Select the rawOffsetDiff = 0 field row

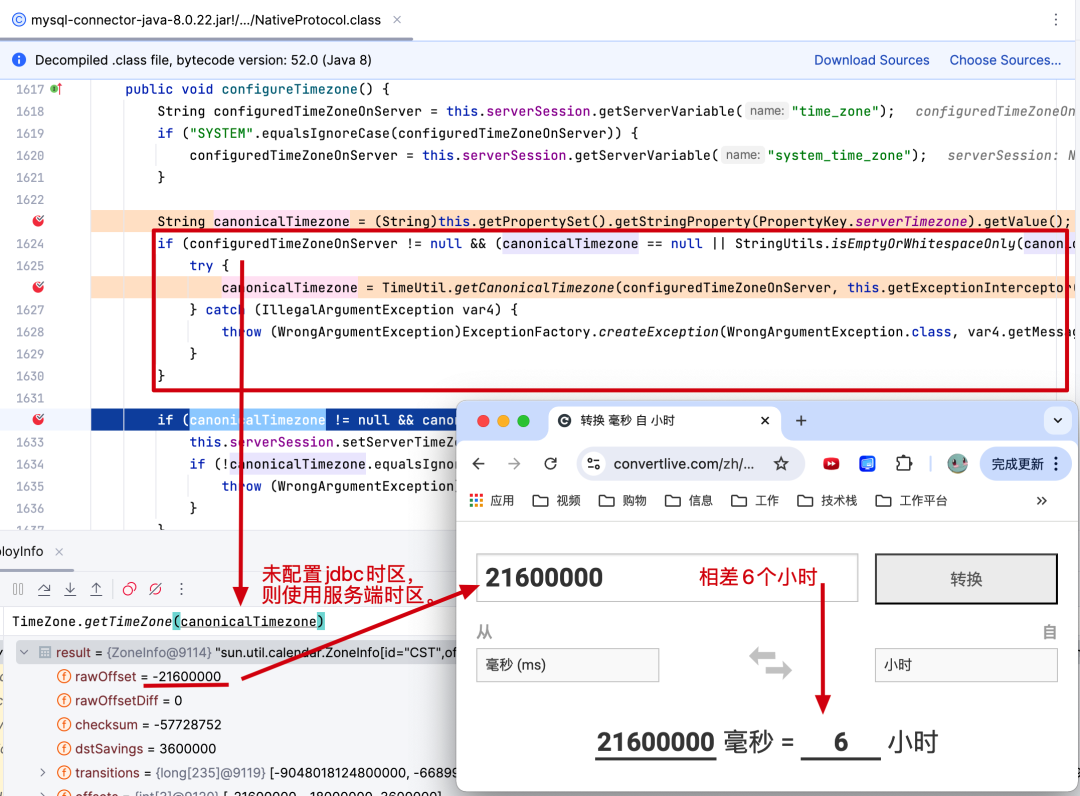click(128, 700)
